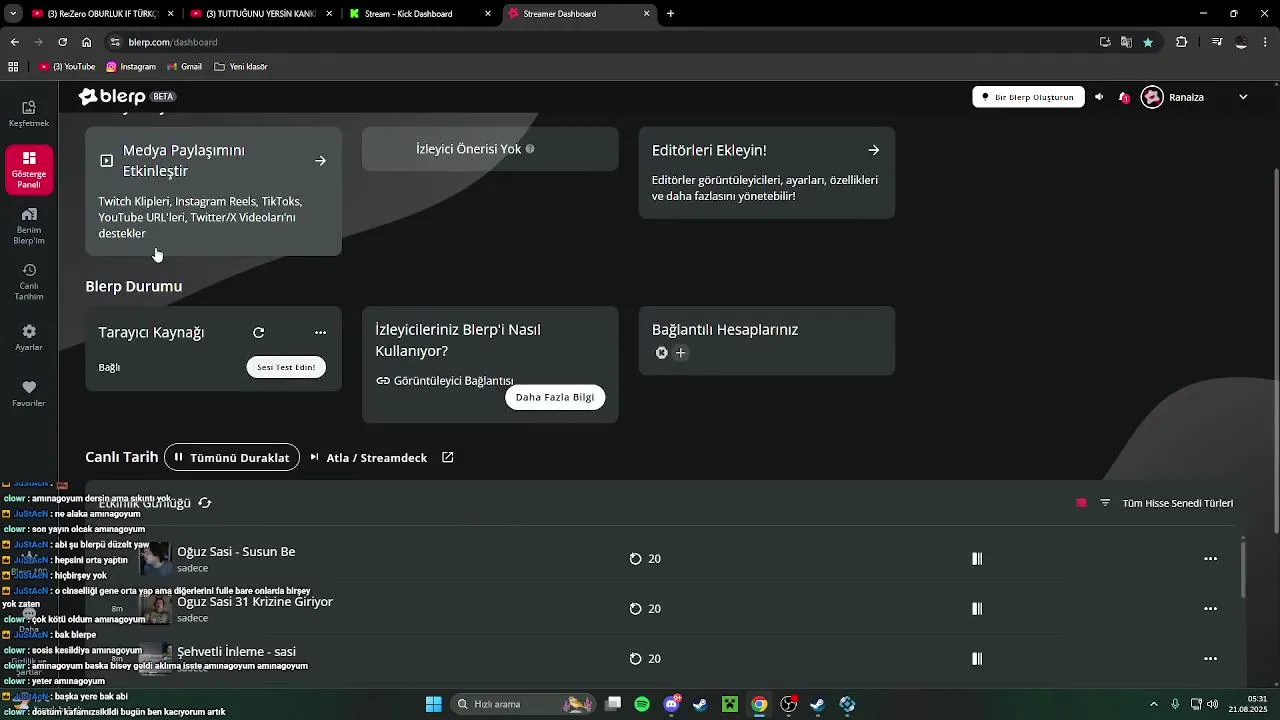
Task: Pause the 31 Krizine Giriyor entry
Action: 977,609
